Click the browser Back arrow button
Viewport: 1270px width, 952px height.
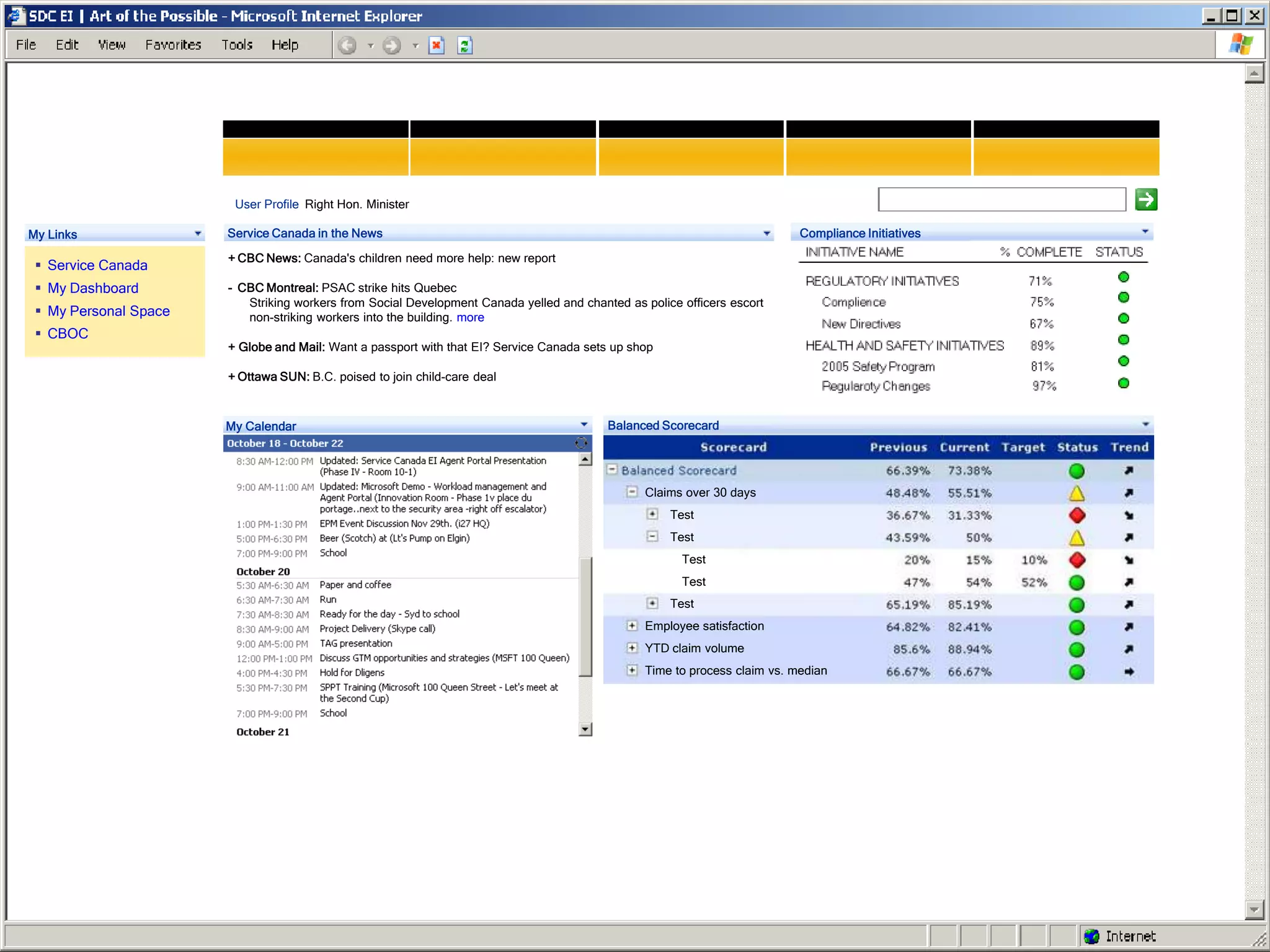pyautogui.click(x=347, y=45)
